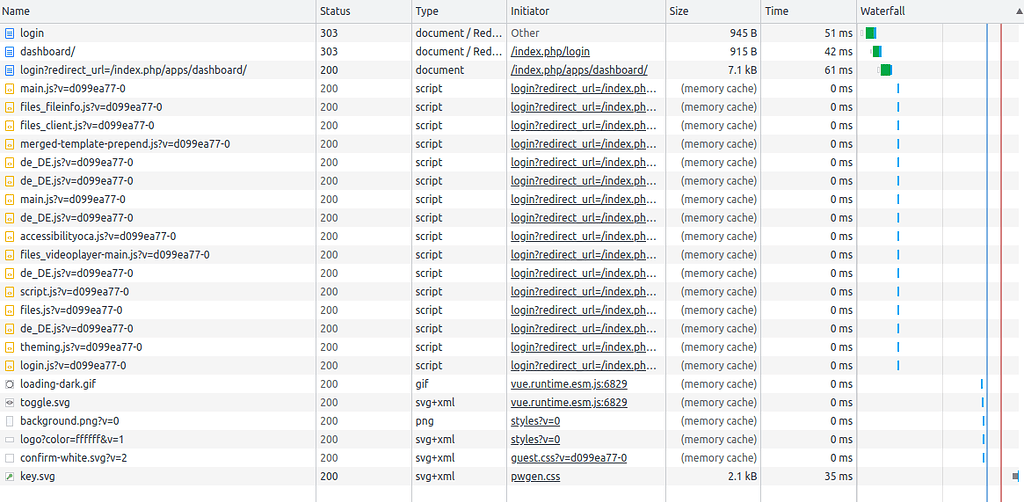This screenshot has height=502, width=1024.
Task: Click the waterfall bar for the login?redirect_url request
Action: pos(886,70)
